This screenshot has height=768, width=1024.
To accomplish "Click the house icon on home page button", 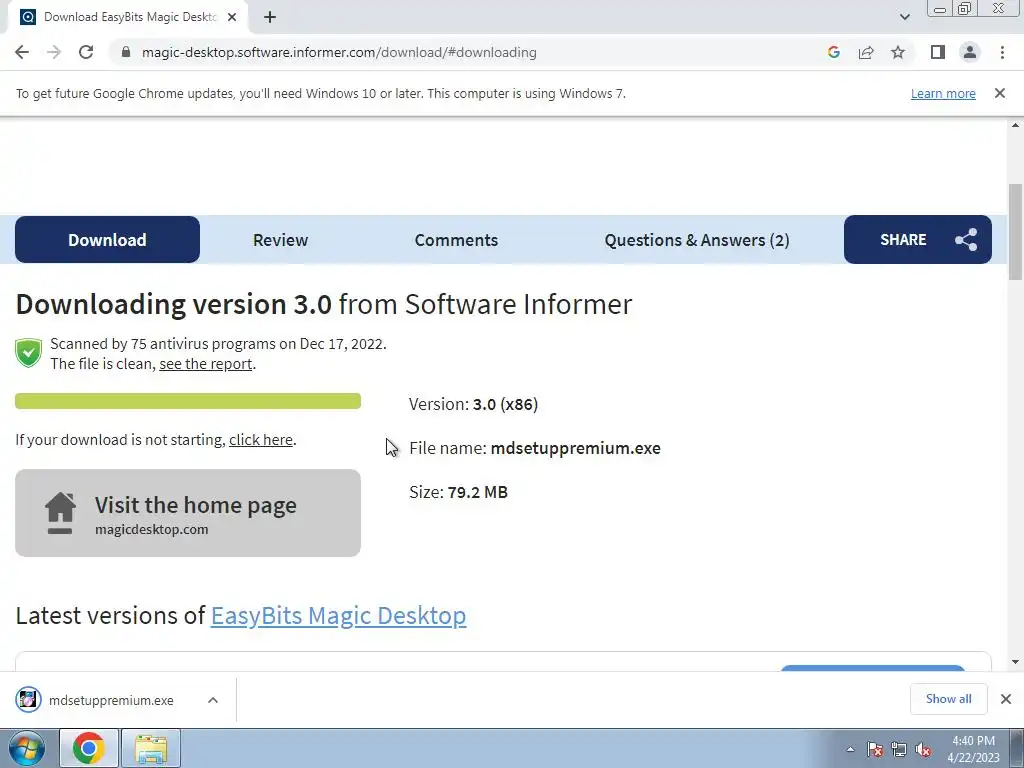I will click(60, 513).
